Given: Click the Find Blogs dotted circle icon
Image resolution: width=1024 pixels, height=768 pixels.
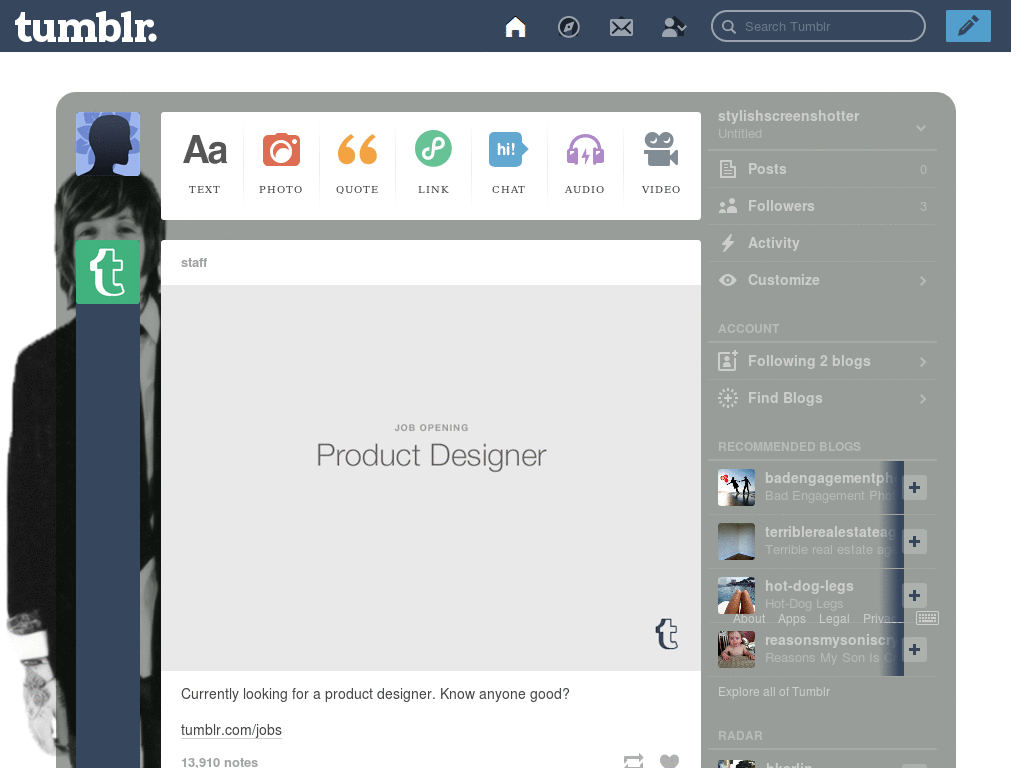Looking at the screenshot, I should tap(728, 398).
